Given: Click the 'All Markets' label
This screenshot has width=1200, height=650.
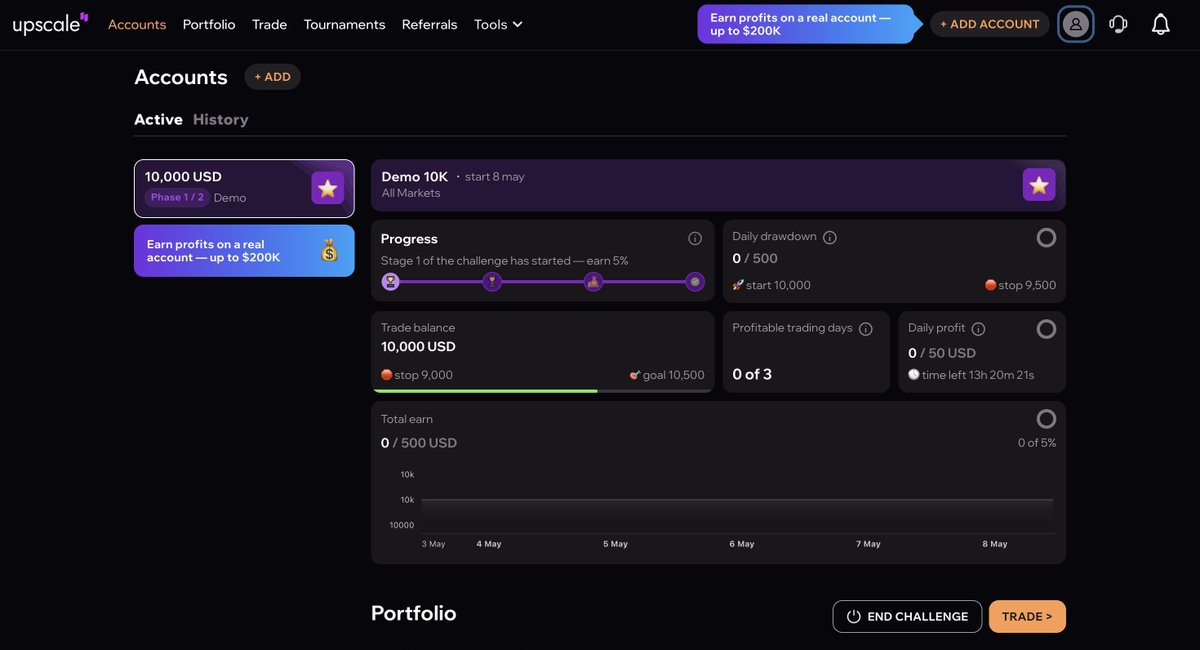Looking at the screenshot, I should tap(411, 193).
